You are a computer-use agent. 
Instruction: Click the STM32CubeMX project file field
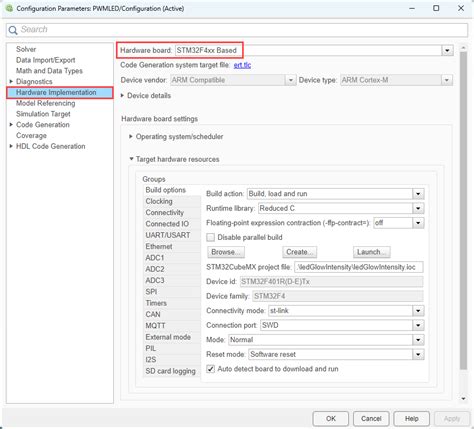pyautogui.click(x=359, y=267)
